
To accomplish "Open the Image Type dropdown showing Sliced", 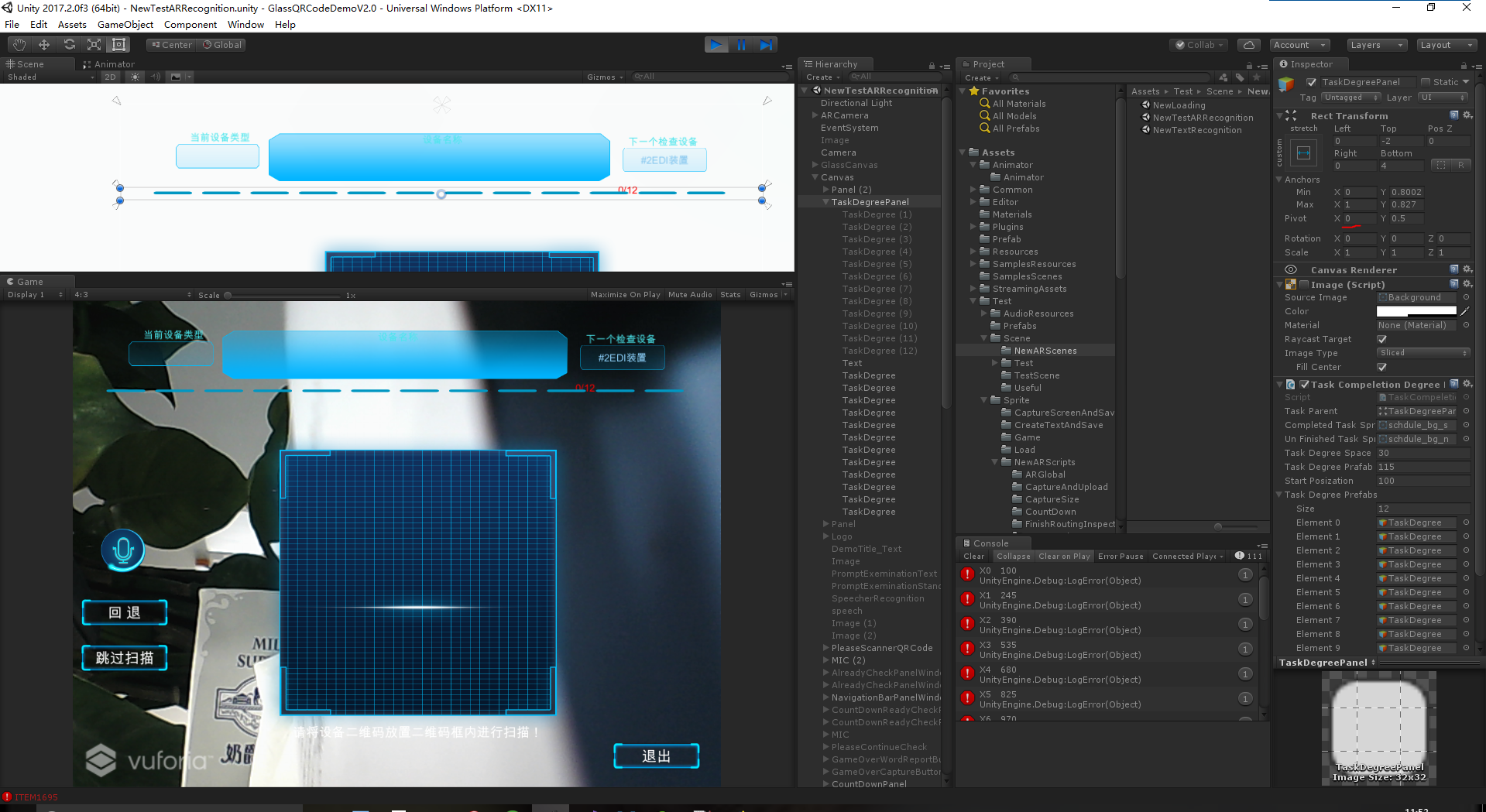I will point(1423,353).
